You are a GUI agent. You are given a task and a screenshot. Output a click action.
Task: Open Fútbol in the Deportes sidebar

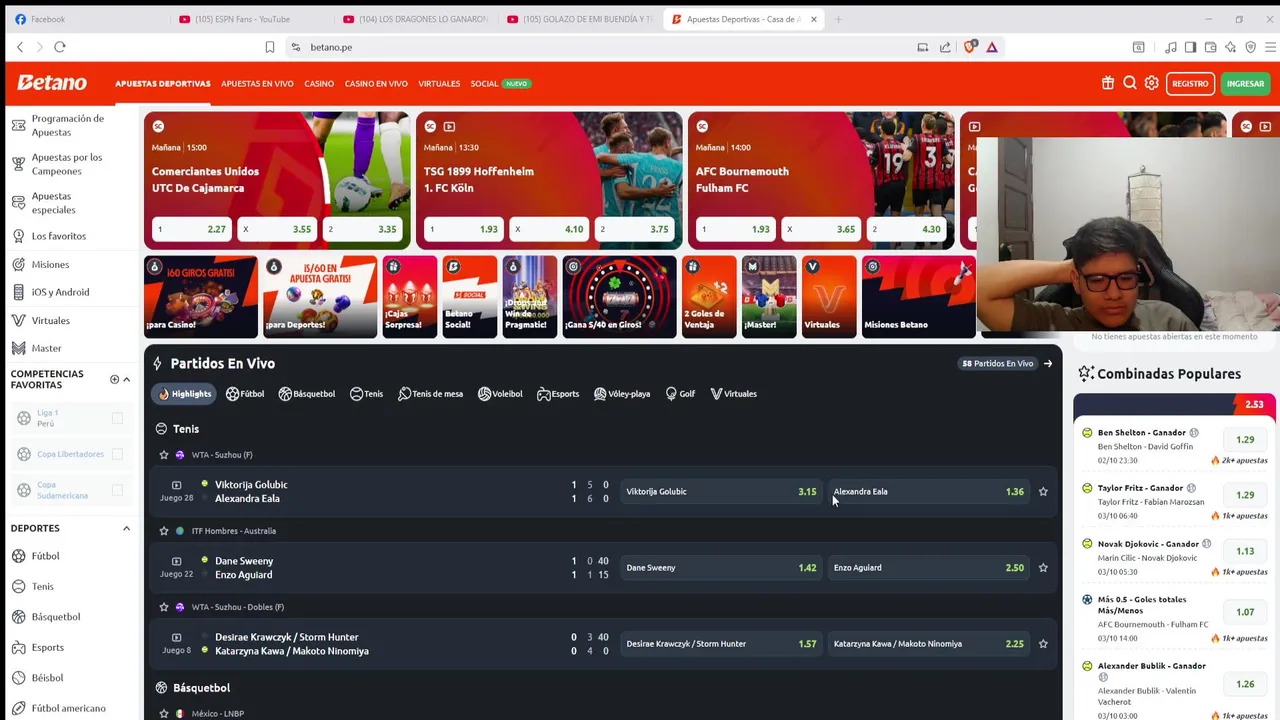(x=45, y=556)
